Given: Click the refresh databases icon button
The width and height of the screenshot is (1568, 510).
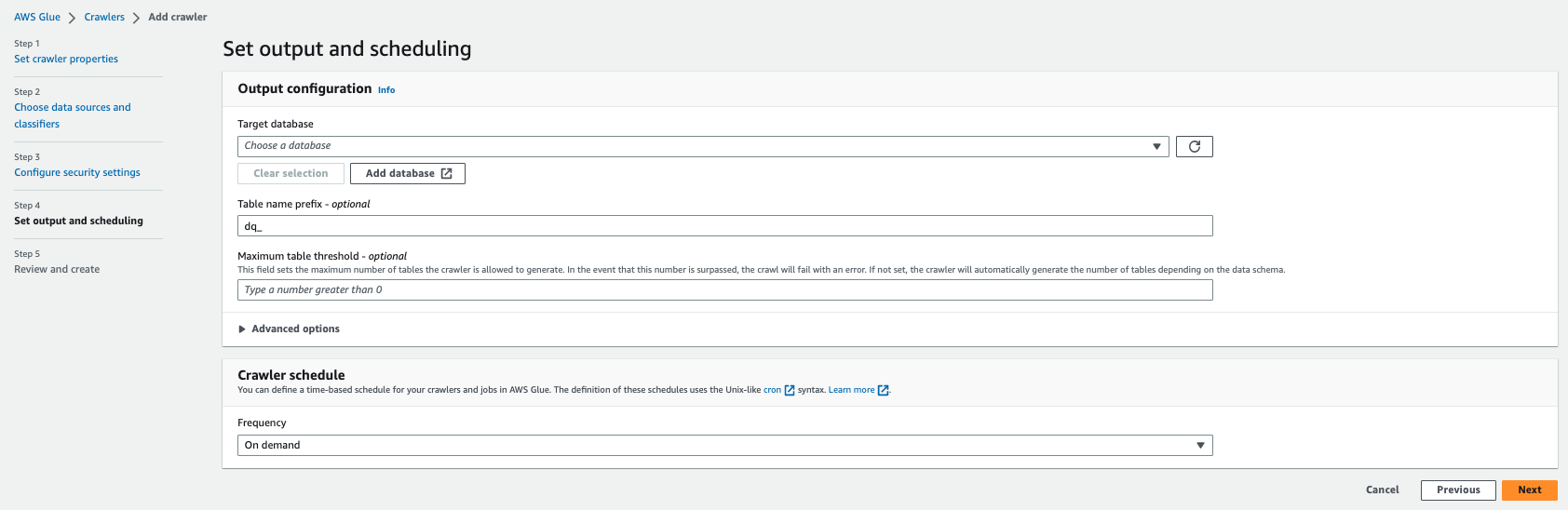Looking at the screenshot, I should click(1194, 146).
